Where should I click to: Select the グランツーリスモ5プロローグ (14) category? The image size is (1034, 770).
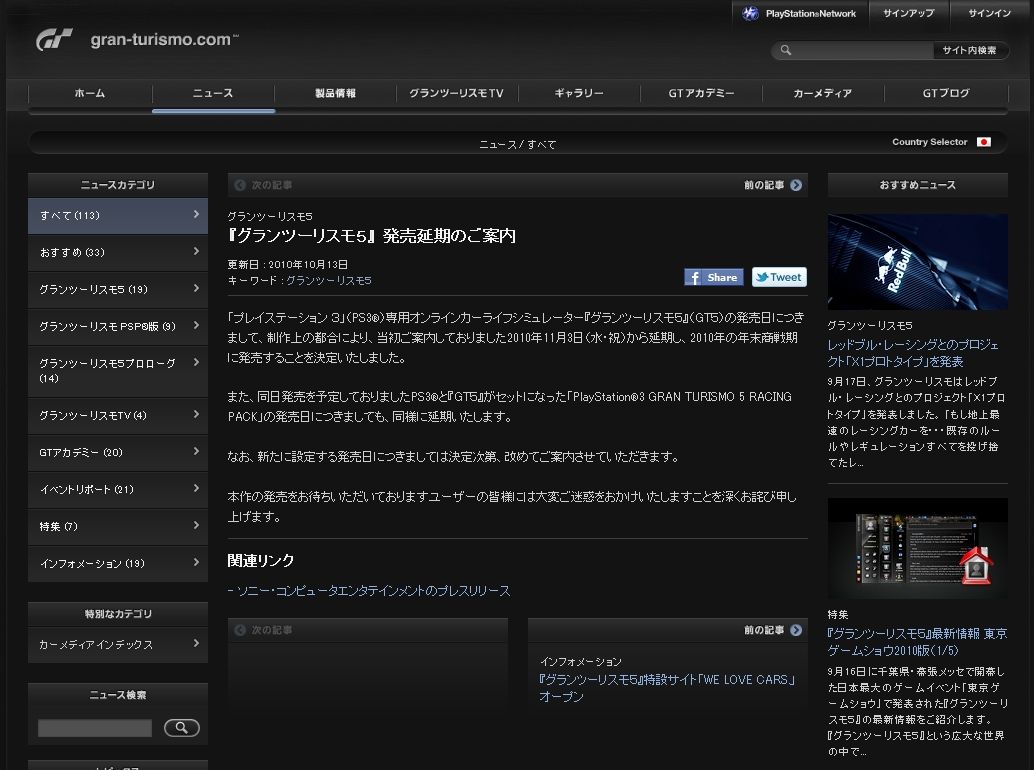click(x=118, y=370)
